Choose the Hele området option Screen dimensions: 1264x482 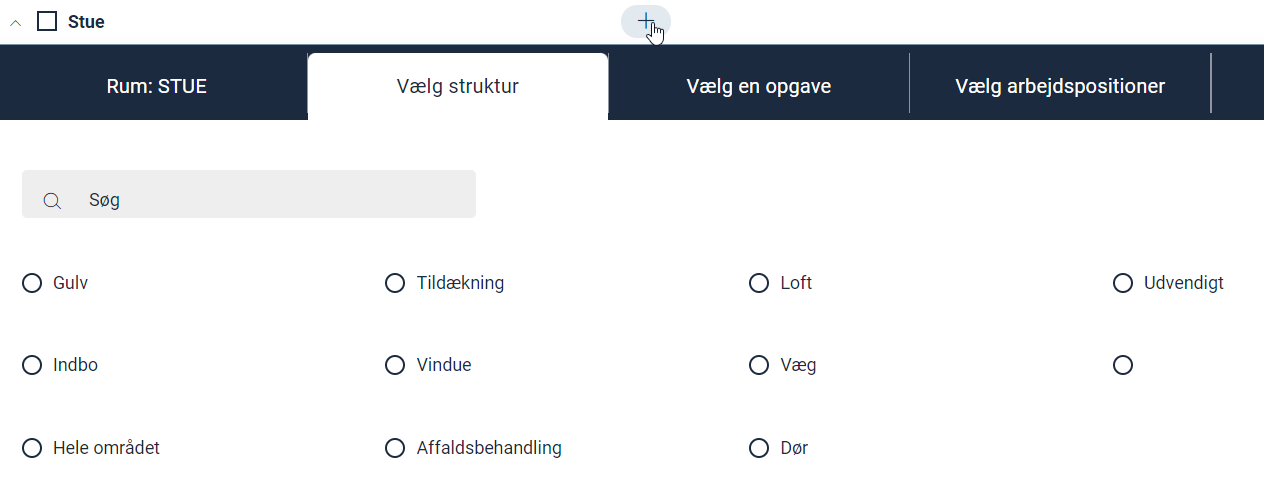click(x=32, y=448)
